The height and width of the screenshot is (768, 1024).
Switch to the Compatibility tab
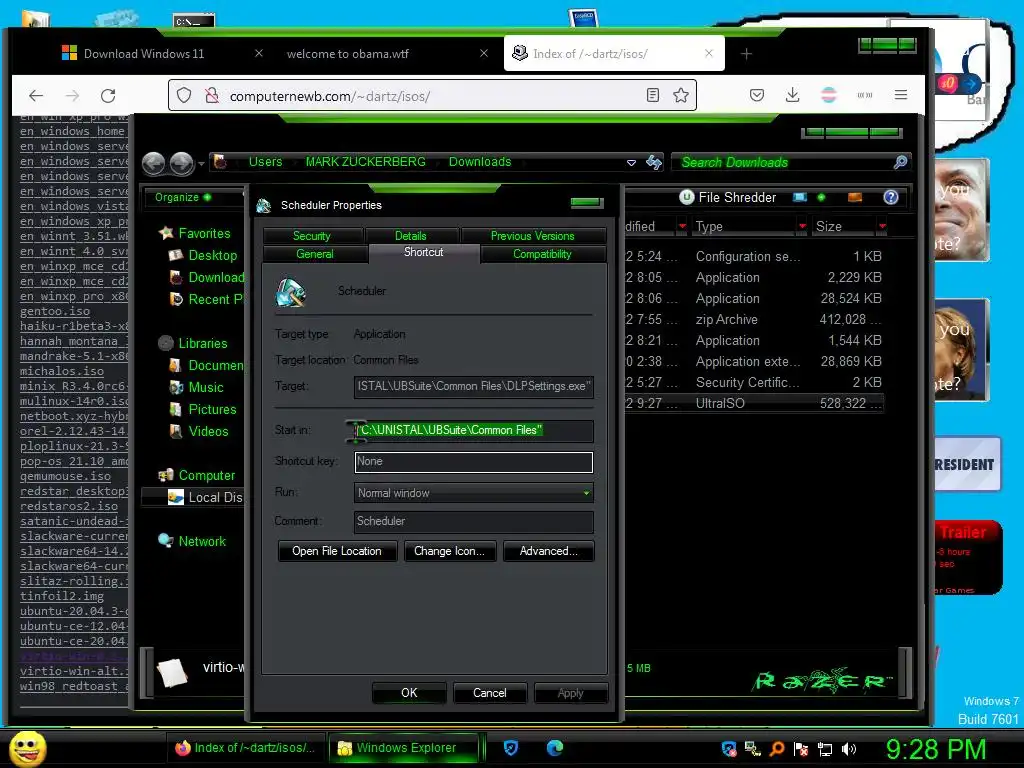pyautogui.click(x=542, y=254)
